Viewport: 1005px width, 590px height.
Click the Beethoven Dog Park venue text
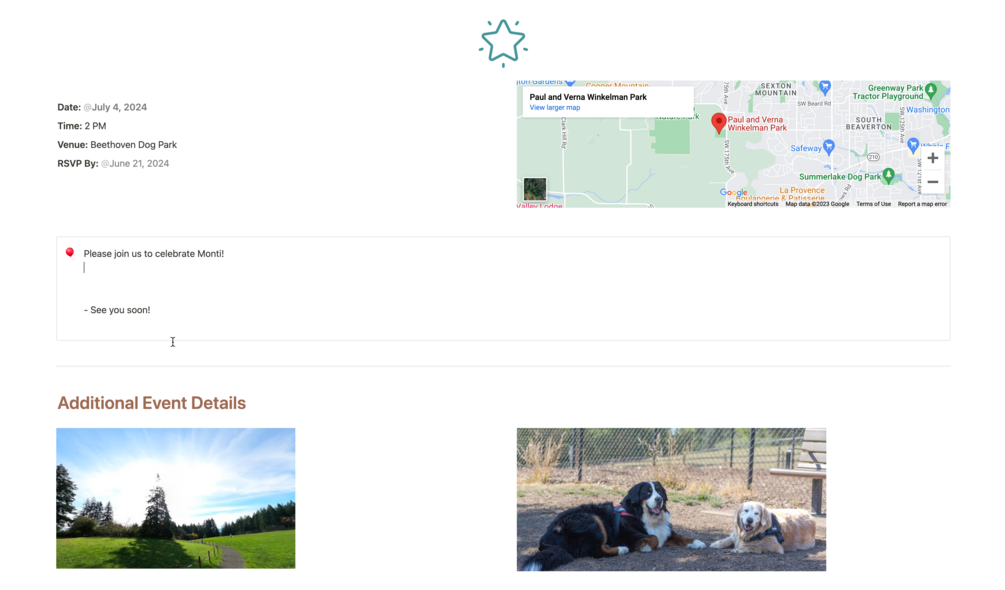click(x=133, y=145)
